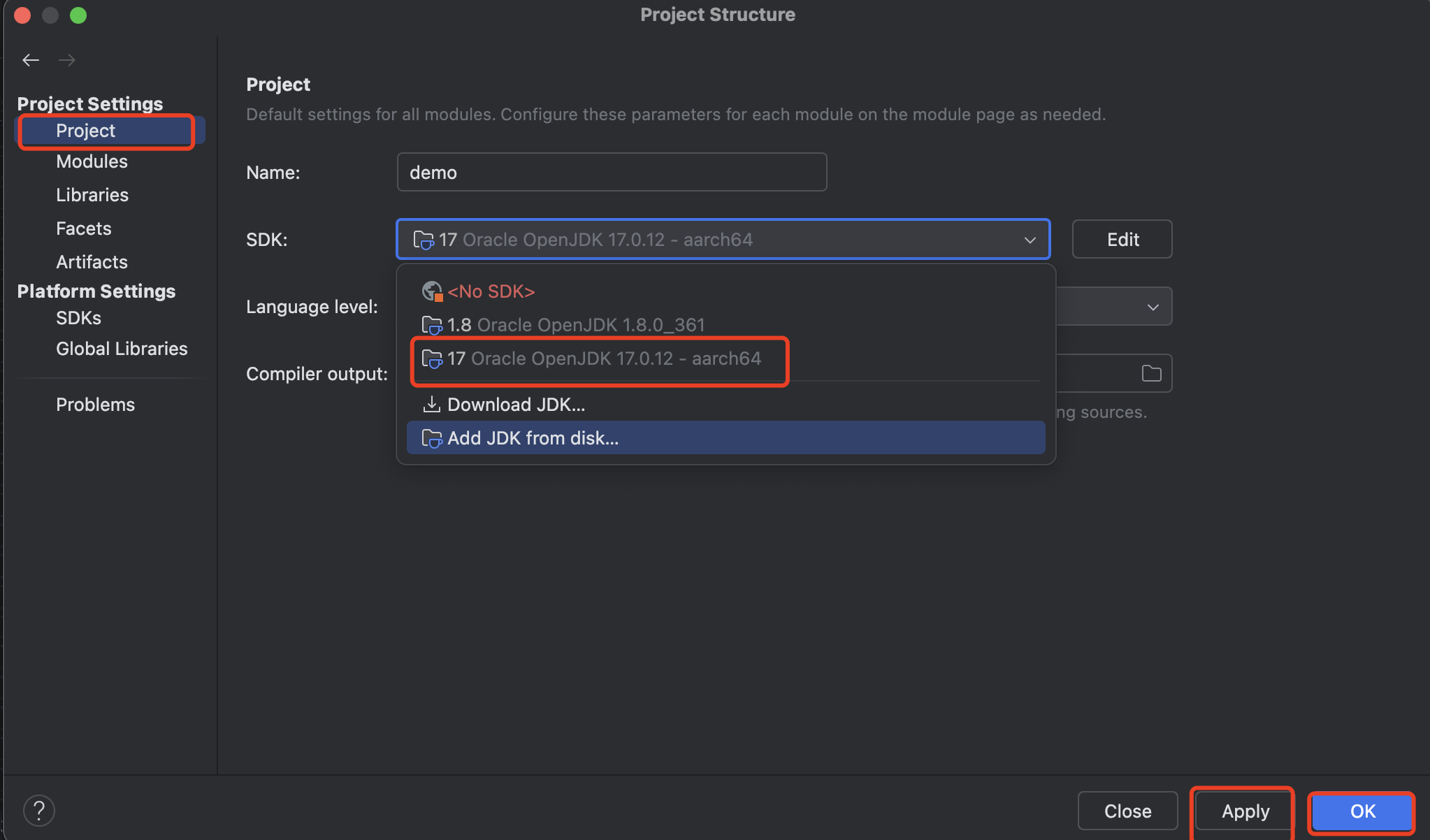Screen dimensions: 1430x840
Task: Expand the Language level dropdown
Action: pos(1153,307)
